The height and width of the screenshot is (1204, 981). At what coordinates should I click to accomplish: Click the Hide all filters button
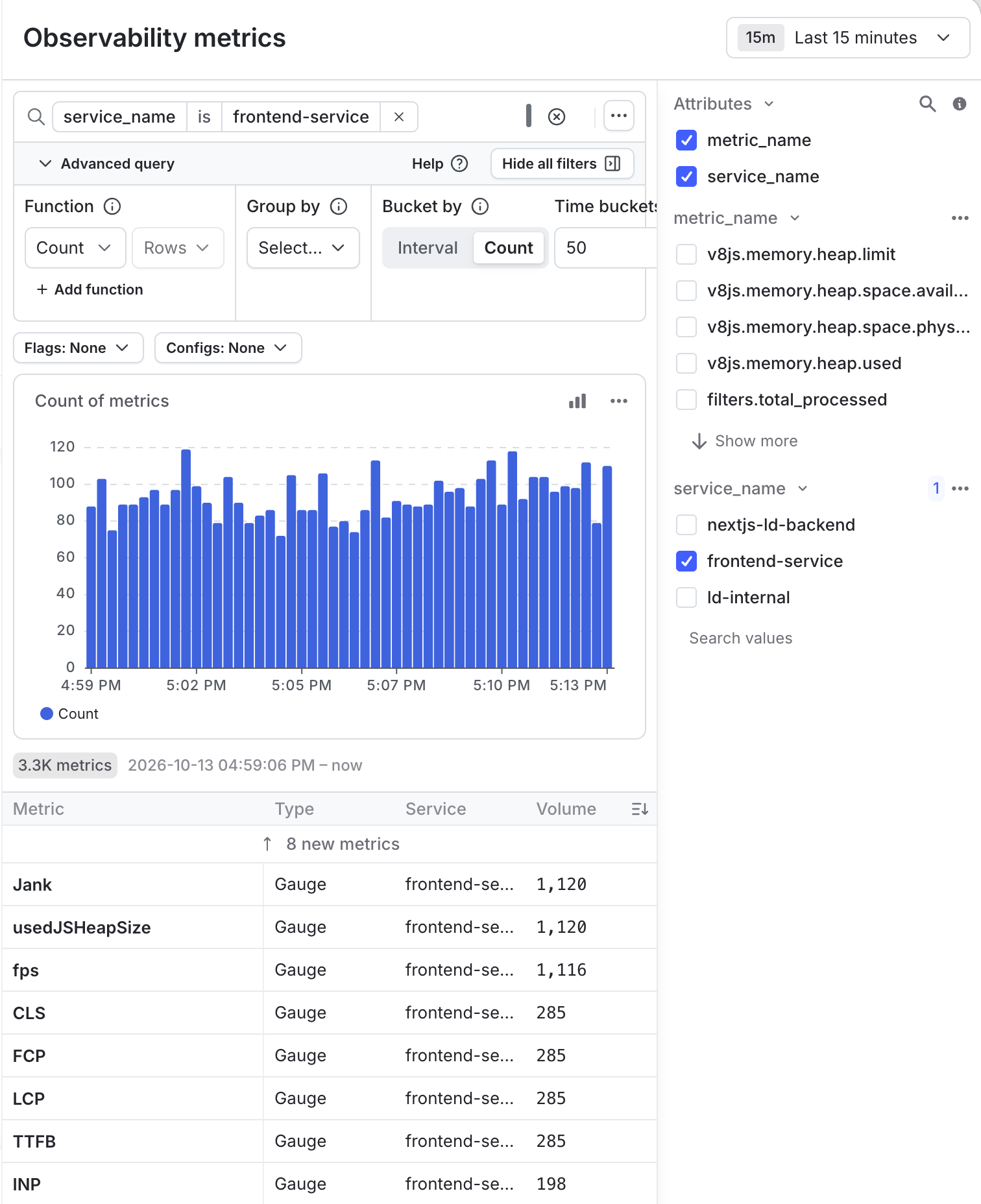[x=561, y=163]
